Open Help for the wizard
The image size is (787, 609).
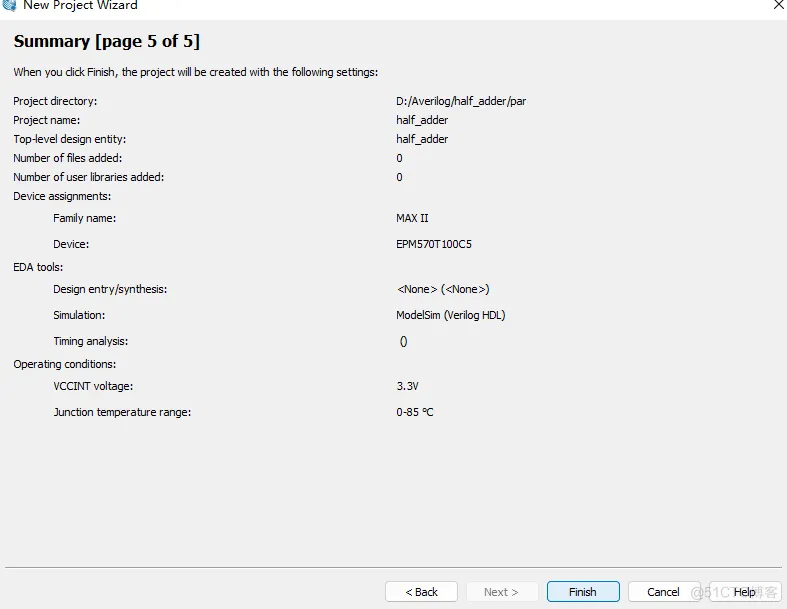tap(744, 592)
